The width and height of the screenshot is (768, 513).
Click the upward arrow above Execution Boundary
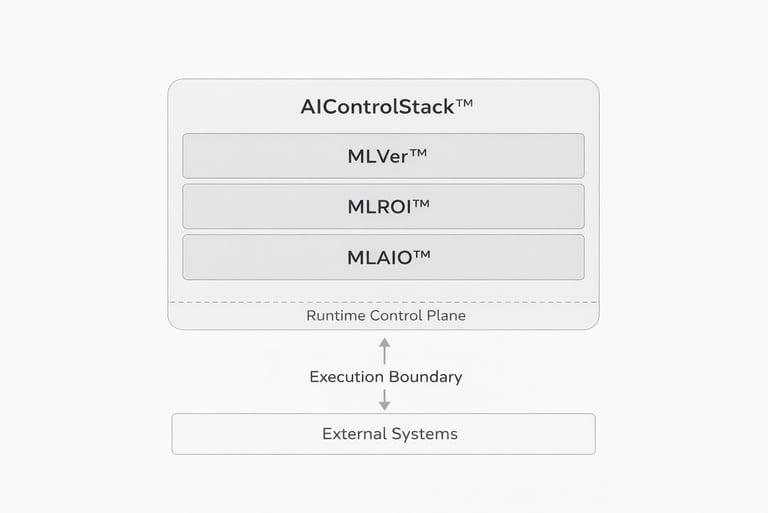click(x=384, y=350)
